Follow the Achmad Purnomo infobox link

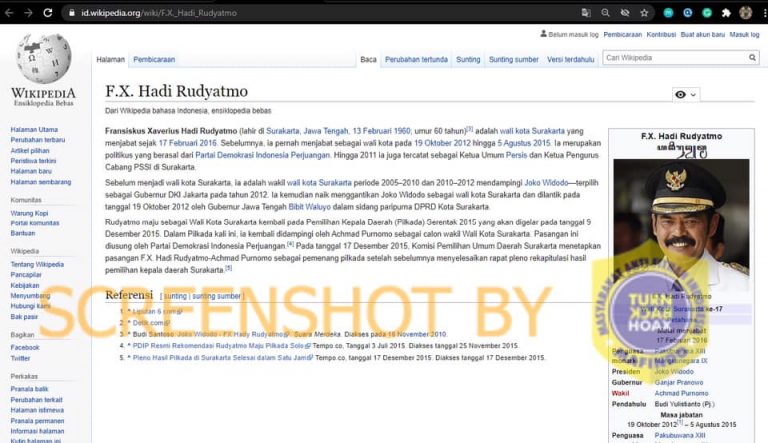click(x=681, y=393)
